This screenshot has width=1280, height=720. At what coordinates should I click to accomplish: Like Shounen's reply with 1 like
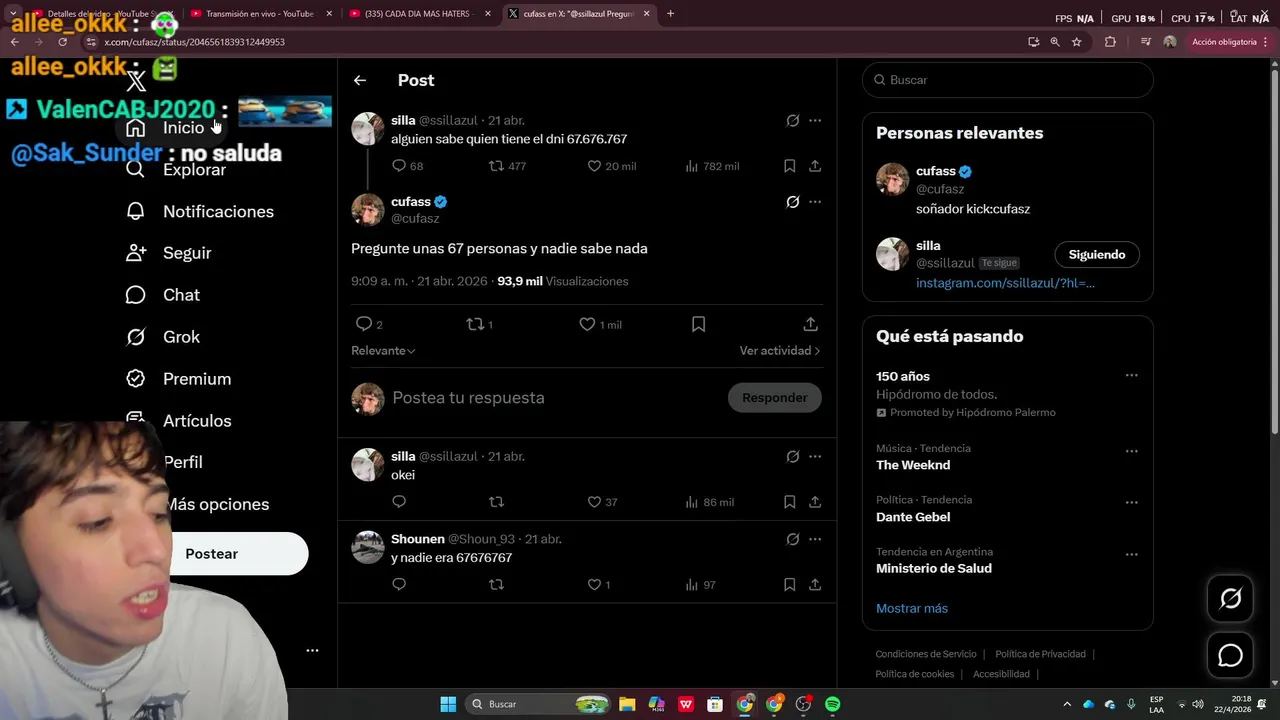click(x=593, y=585)
